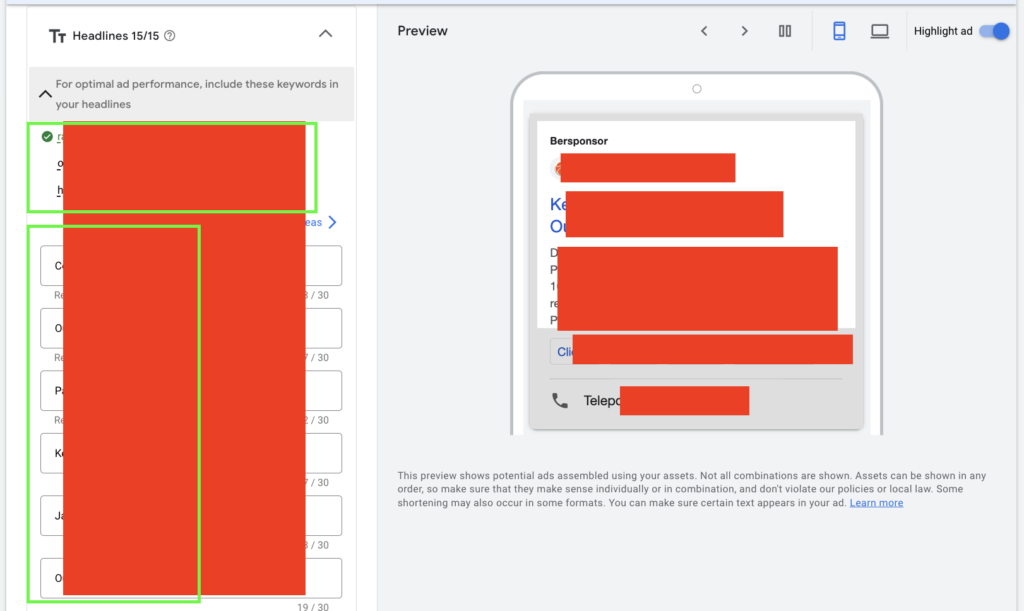This screenshot has width=1024, height=611.
Task: Select the mobile preview device icon
Action: tap(839, 30)
